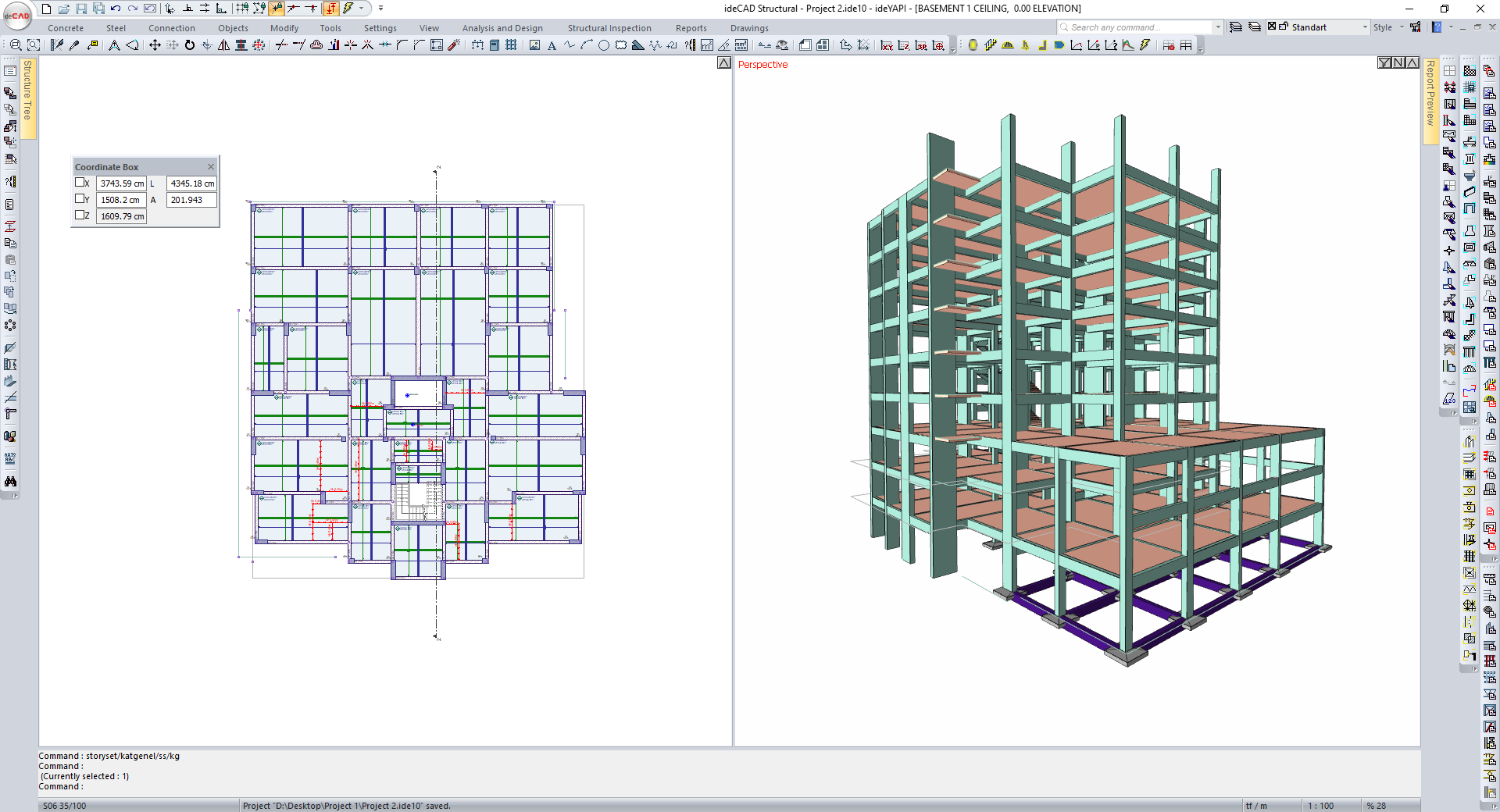This screenshot has width=1500, height=812.
Task: Open the Analysis and Design menu
Action: coord(502,28)
